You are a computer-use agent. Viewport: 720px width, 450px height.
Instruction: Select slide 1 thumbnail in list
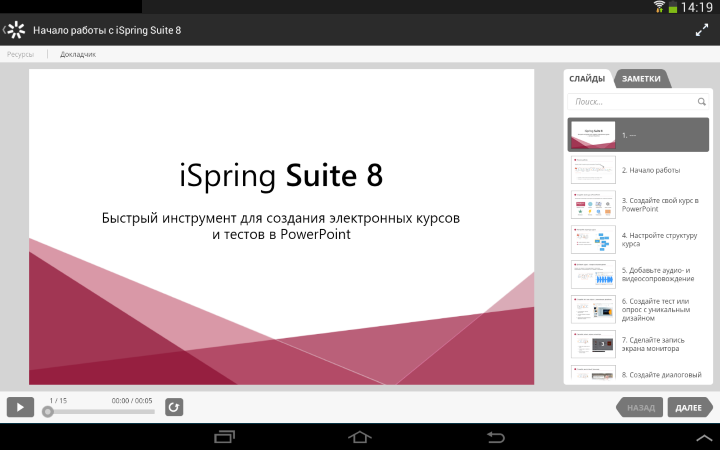click(x=593, y=135)
